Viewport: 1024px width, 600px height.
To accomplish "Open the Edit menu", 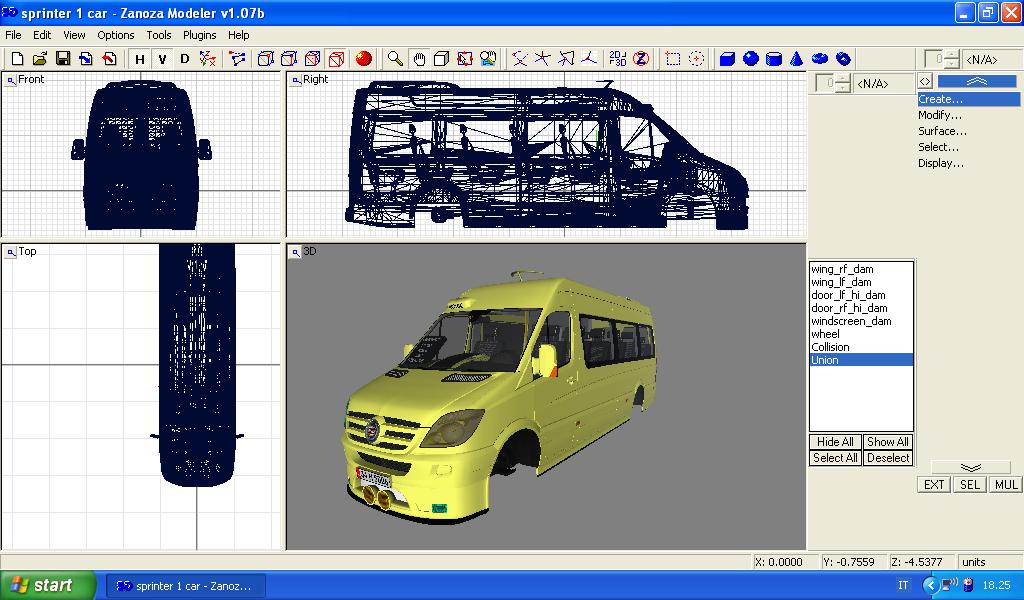I will coord(42,35).
